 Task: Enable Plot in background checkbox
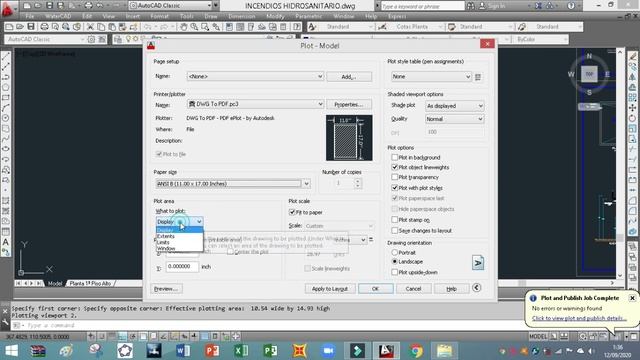(x=394, y=157)
